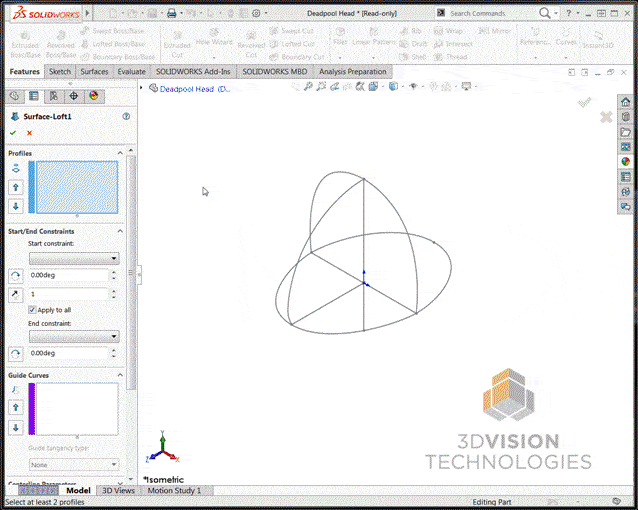638x510 pixels.
Task: Open Appearances color ball in task pane
Action: pyautogui.click(x=625, y=162)
